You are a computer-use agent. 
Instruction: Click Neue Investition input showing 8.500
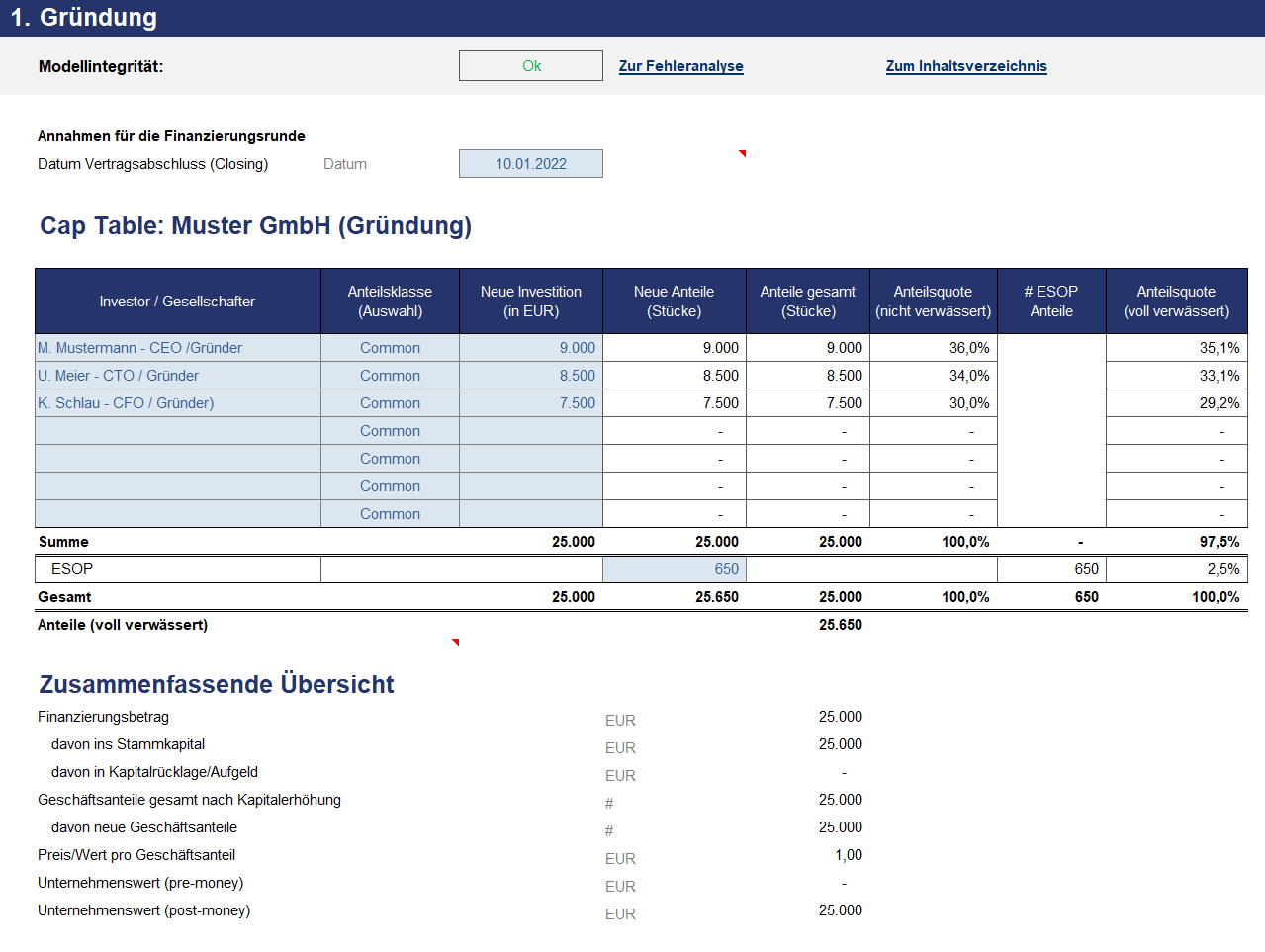coord(531,376)
